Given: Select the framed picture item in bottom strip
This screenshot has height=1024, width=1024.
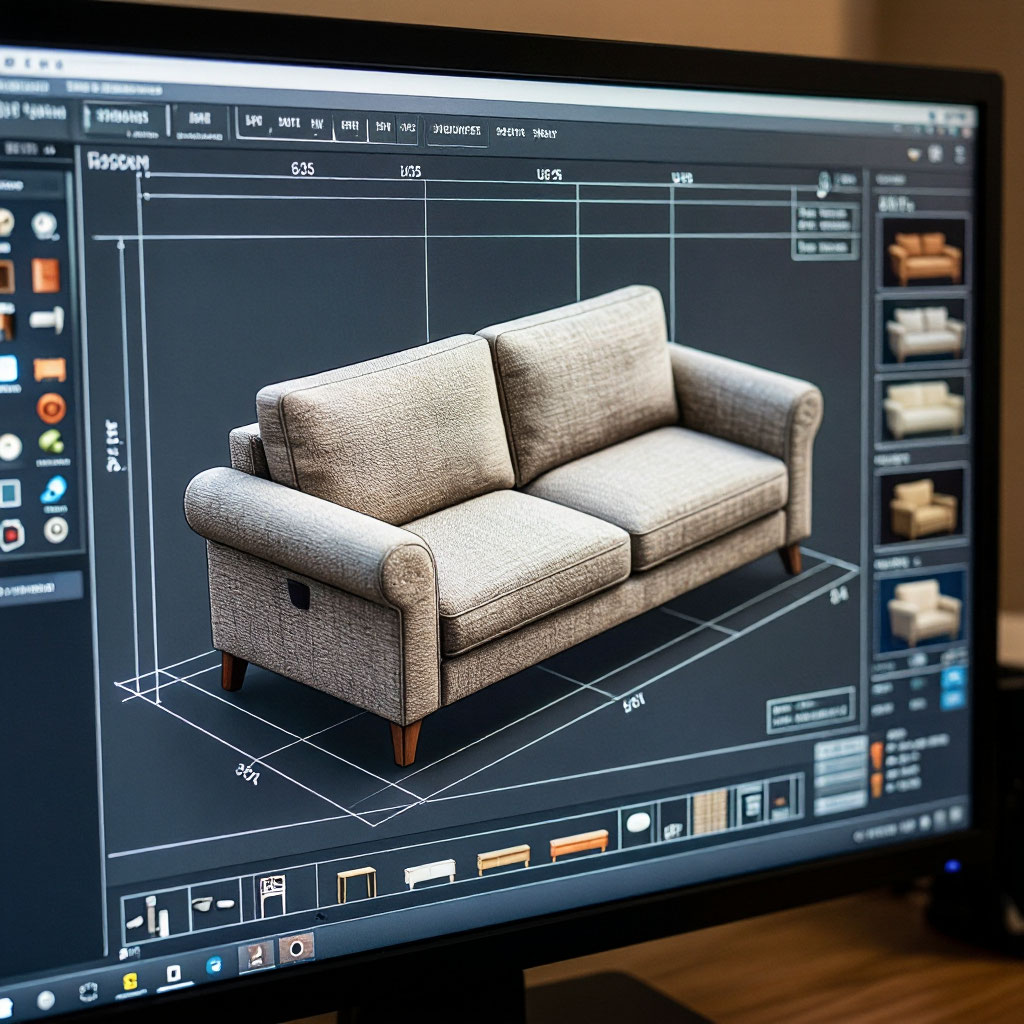Looking at the screenshot, I should pos(750,805).
